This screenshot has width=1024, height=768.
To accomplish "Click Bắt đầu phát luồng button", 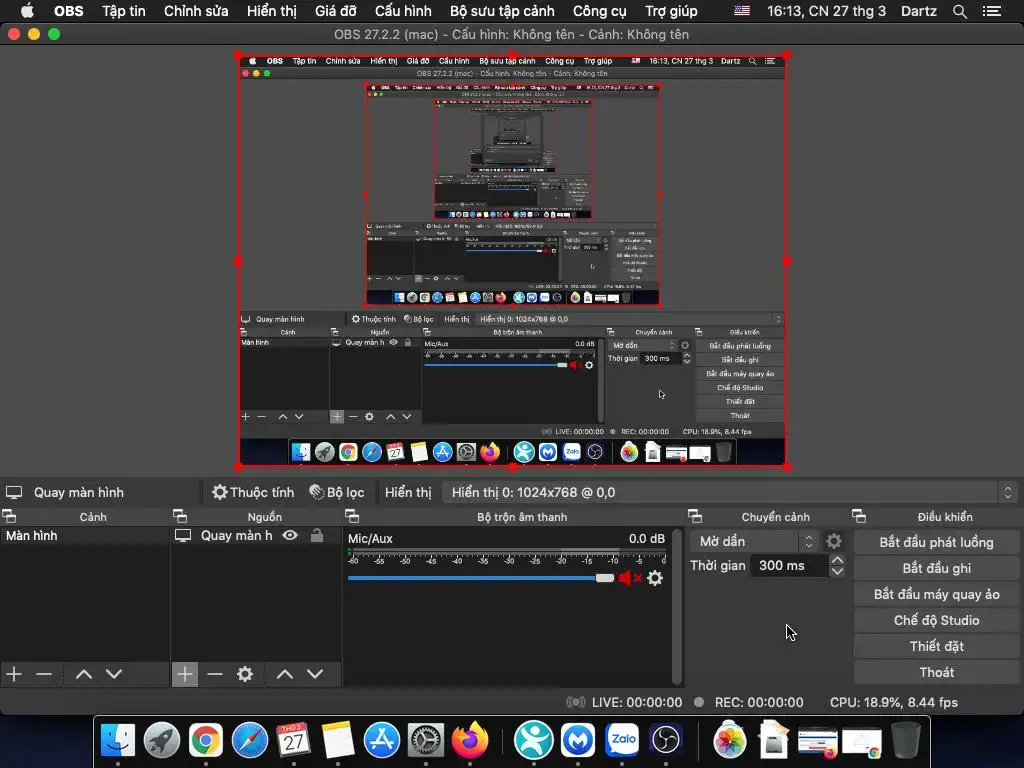I will (936, 542).
